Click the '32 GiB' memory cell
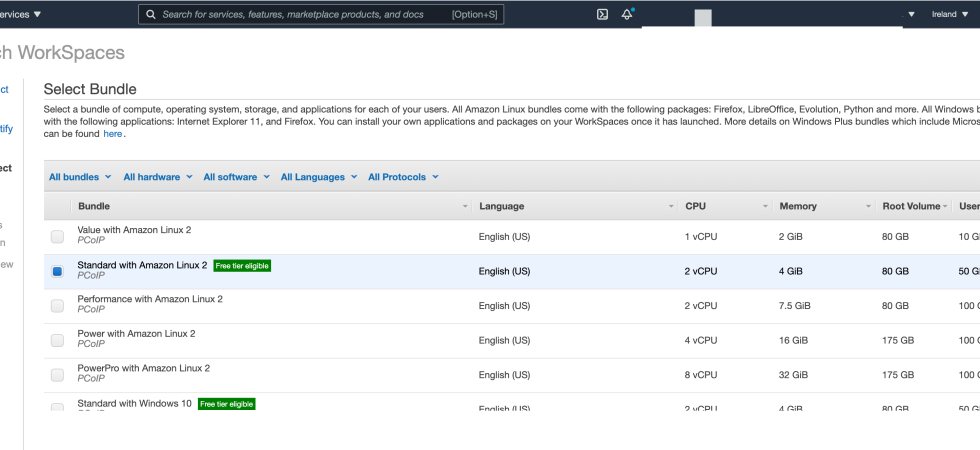980x450 pixels. tap(793, 375)
